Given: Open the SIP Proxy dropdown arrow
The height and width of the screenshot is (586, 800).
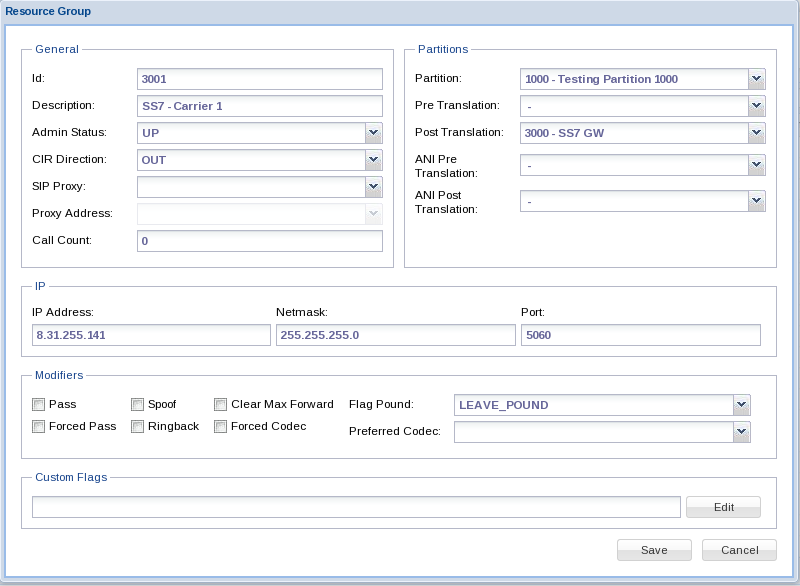Looking at the screenshot, I should (373, 187).
